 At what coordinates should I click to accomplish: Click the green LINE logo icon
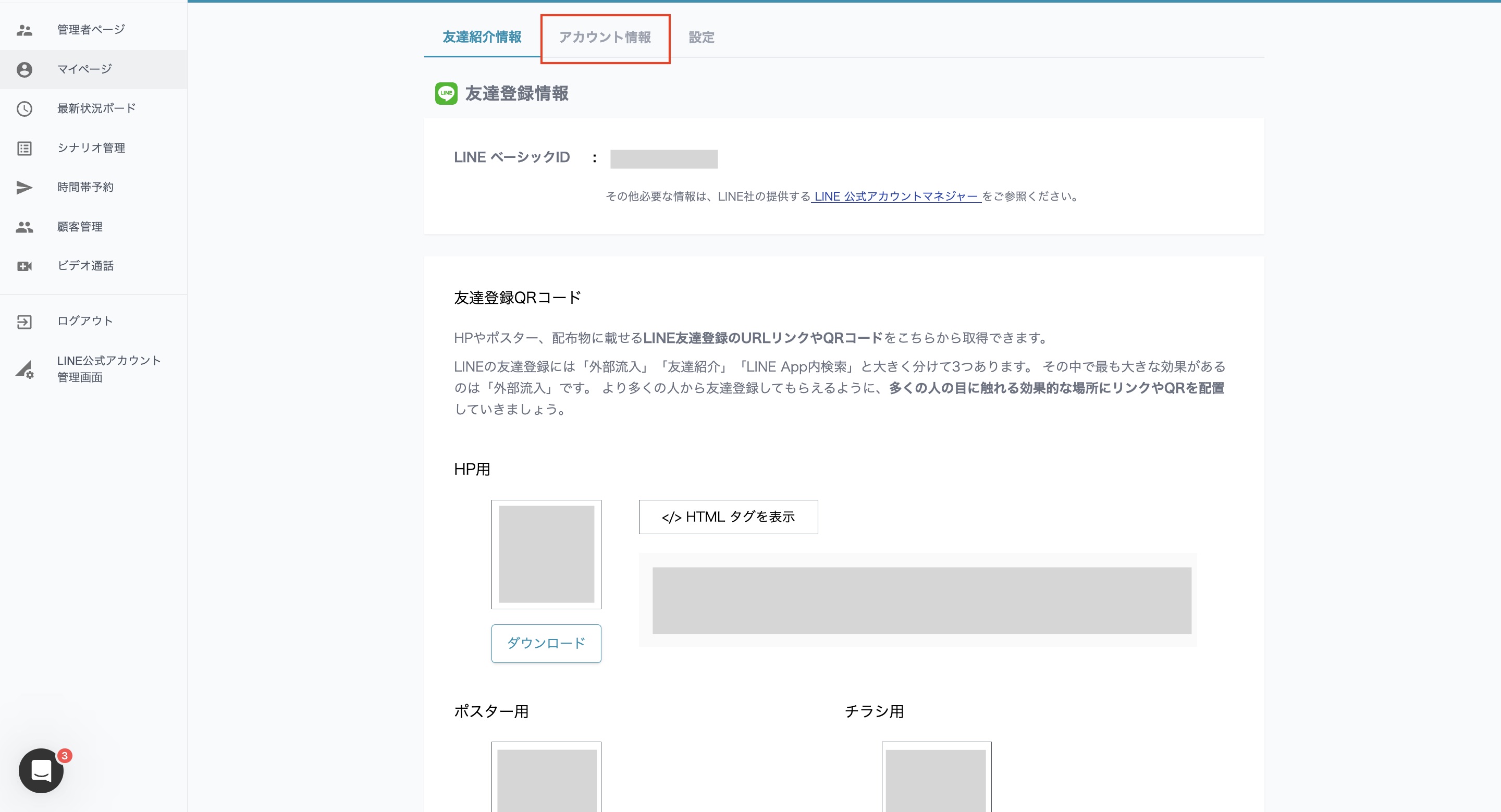coord(446,93)
